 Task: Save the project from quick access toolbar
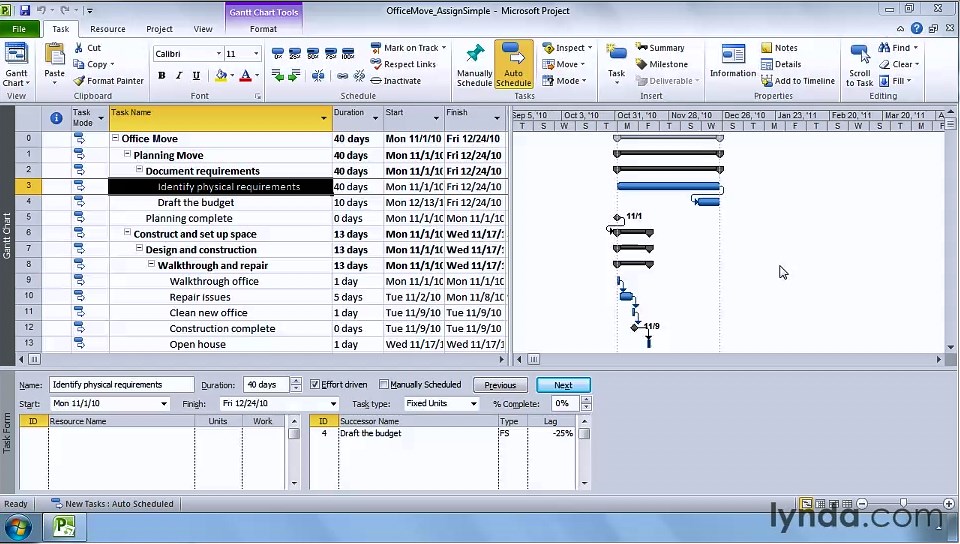(25, 10)
